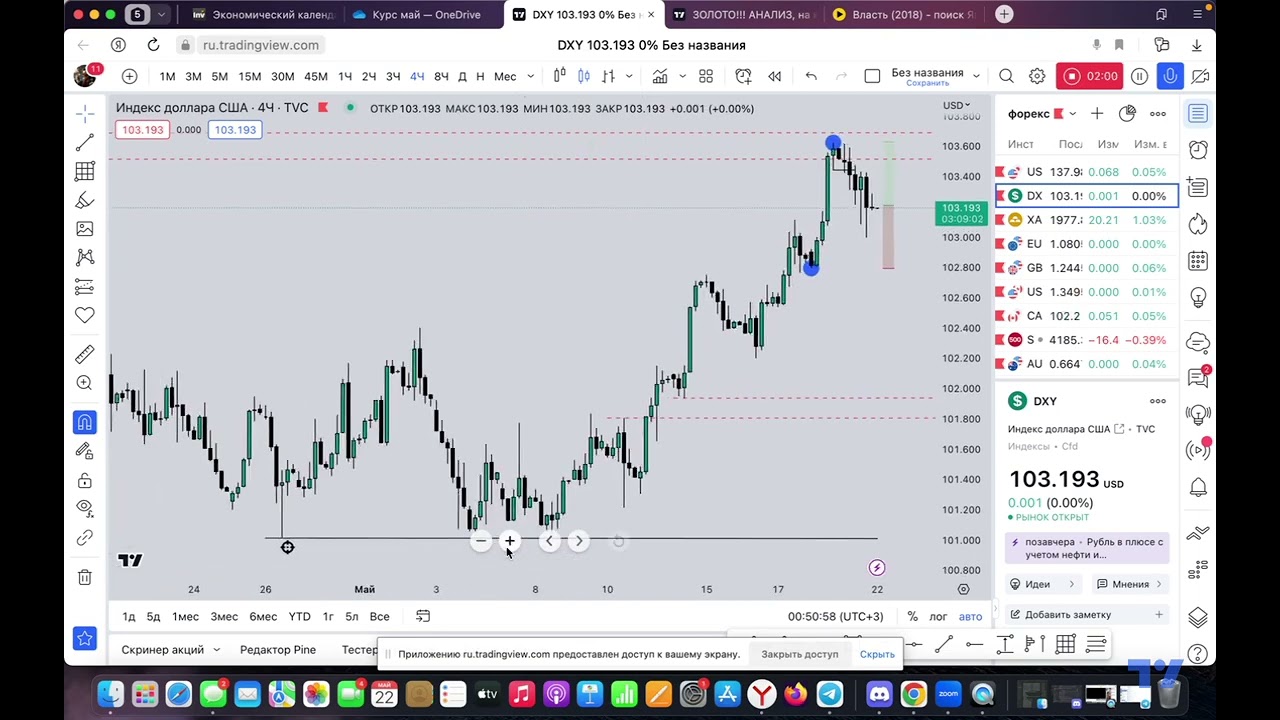Click Закрыть доступ stop sharing button
The image size is (1280, 720).
pyautogui.click(x=800, y=654)
